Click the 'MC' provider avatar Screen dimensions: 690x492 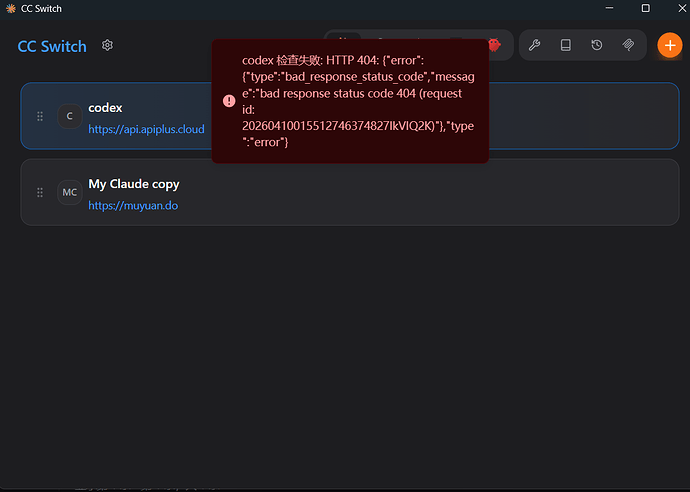coord(70,192)
